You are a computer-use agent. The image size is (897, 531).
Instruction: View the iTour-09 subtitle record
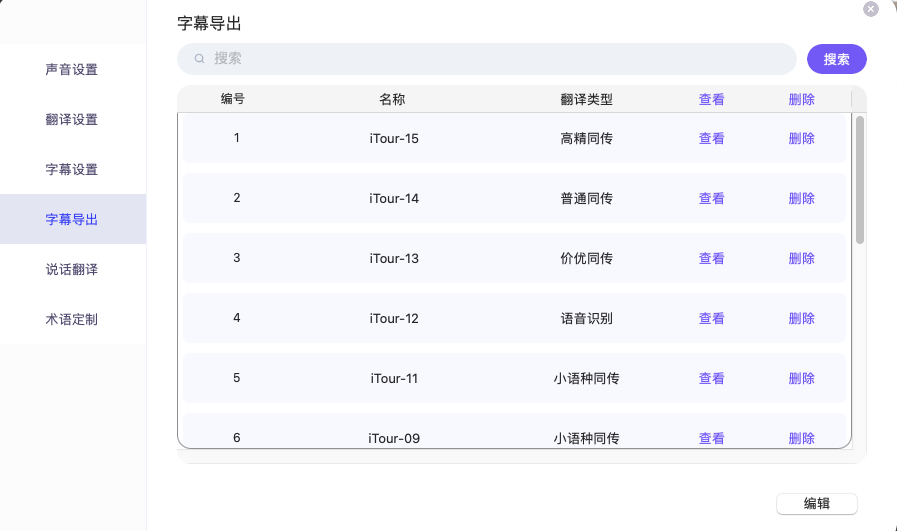point(711,438)
